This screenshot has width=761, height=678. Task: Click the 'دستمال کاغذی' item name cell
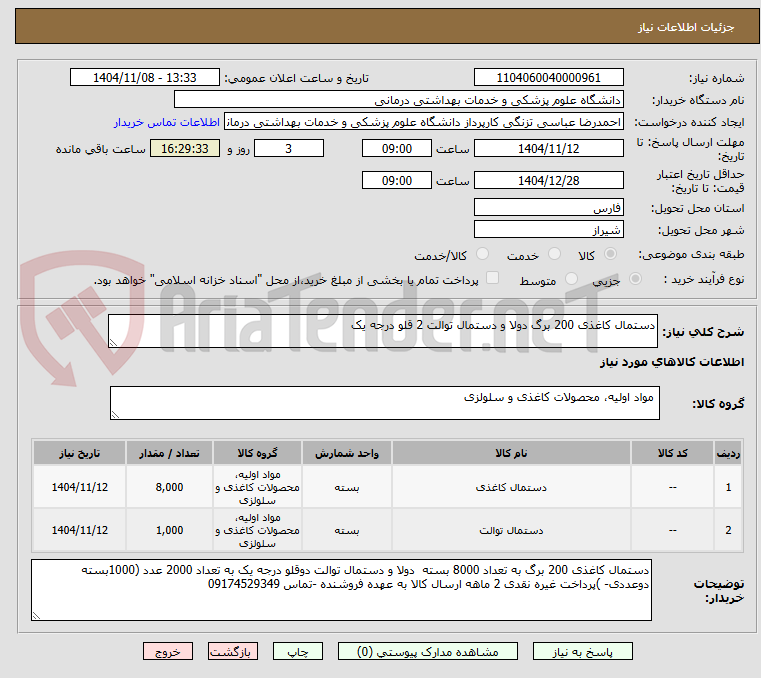pyautogui.click(x=511, y=487)
